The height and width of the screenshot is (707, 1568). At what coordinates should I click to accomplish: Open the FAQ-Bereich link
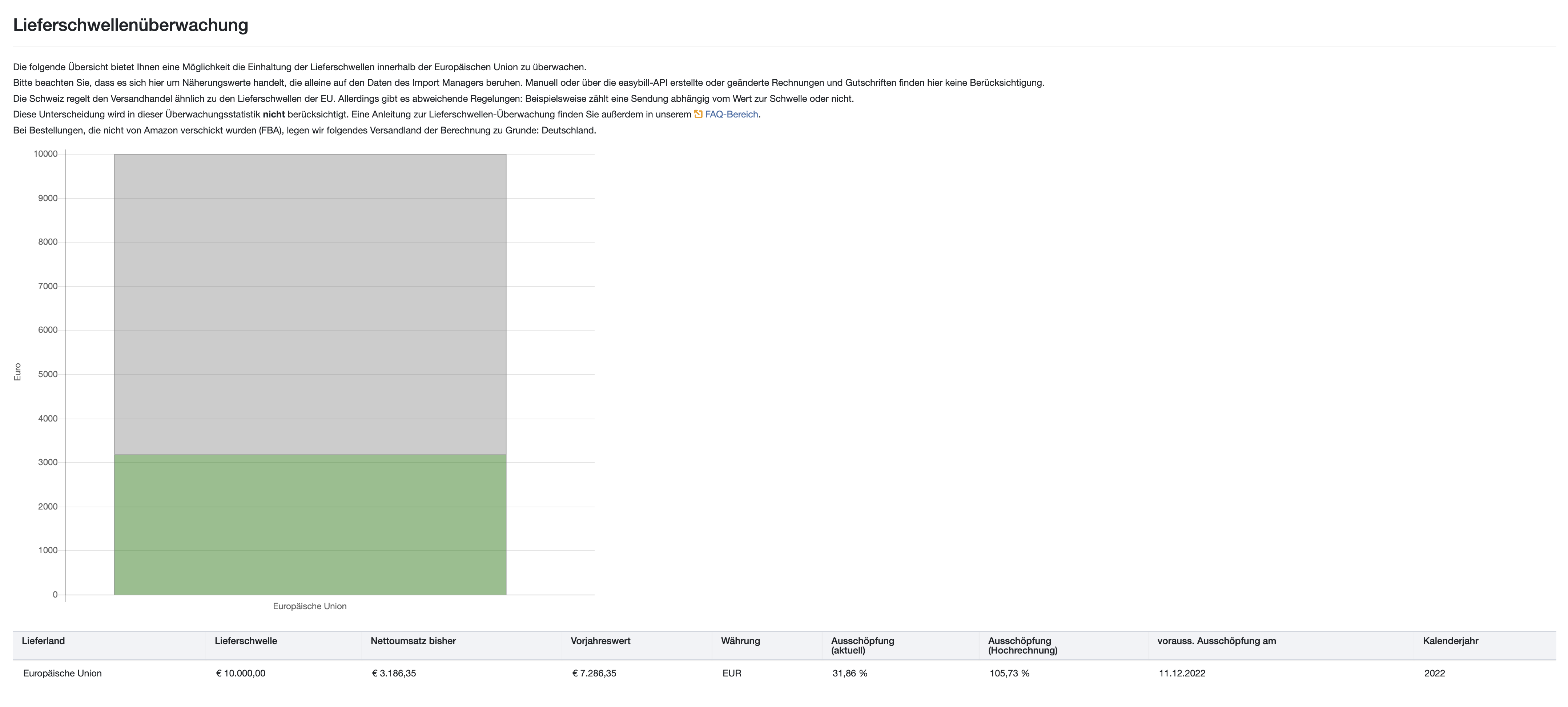[731, 114]
